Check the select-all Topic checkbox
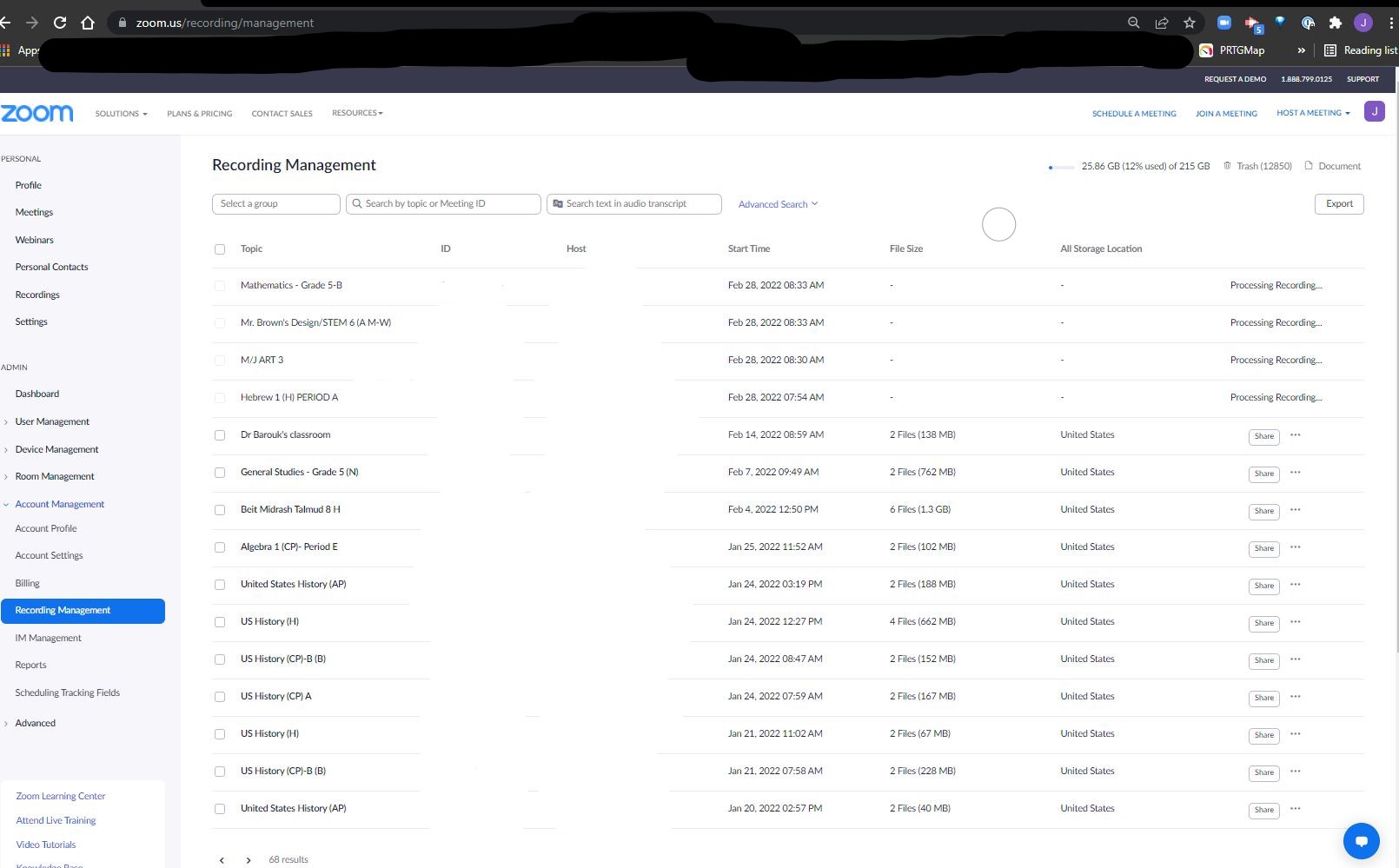 [220, 249]
